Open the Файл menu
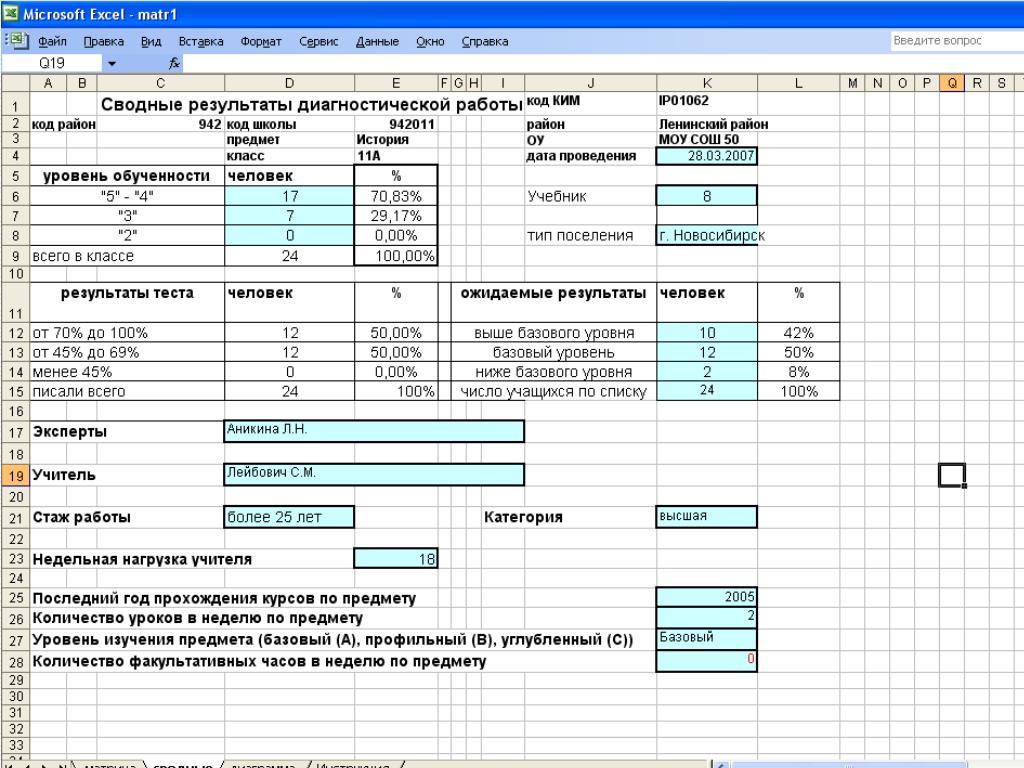1024x768 pixels. (x=52, y=41)
